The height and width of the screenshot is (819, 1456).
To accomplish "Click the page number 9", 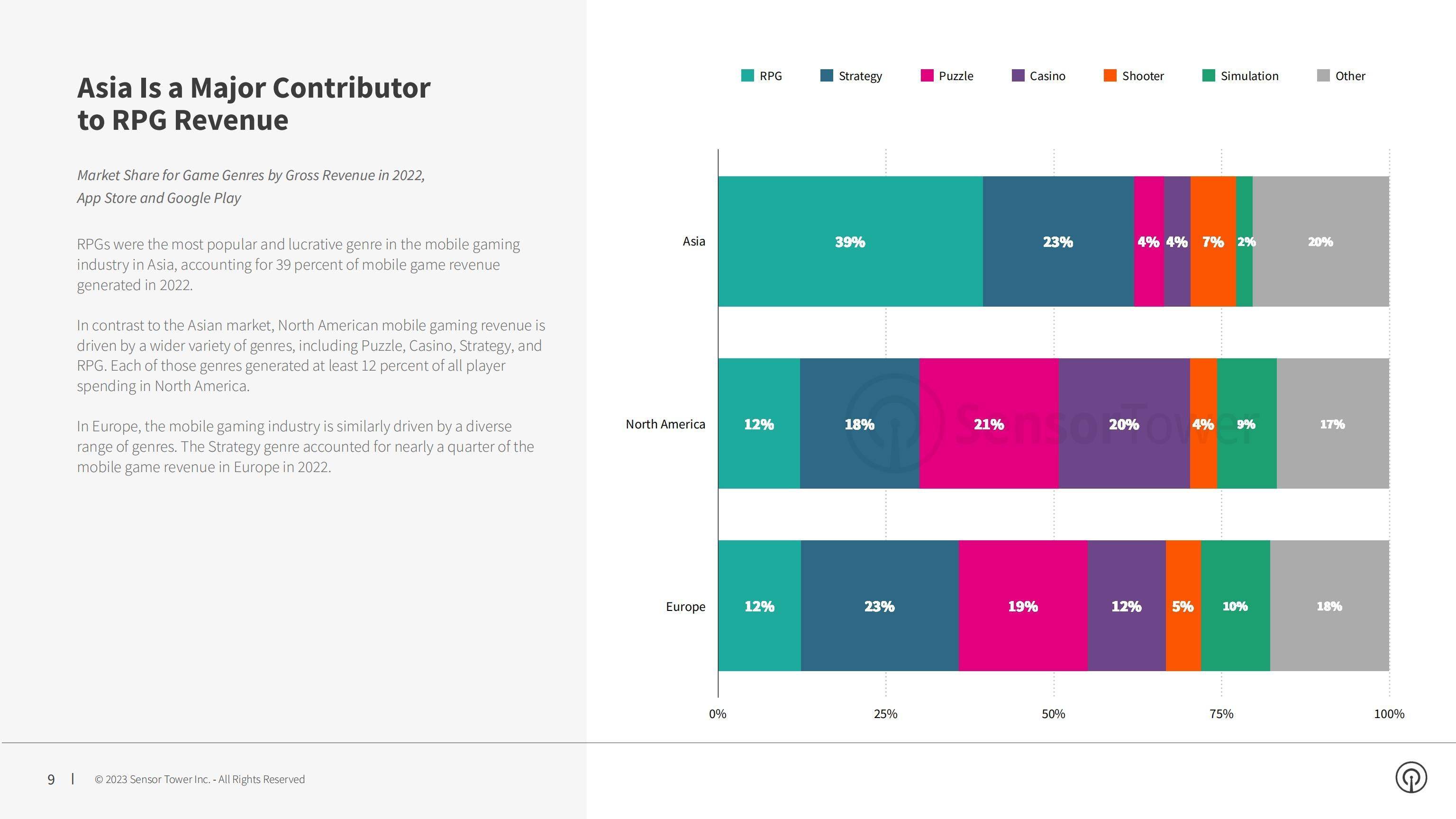I will pyautogui.click(x=51, y=780).
